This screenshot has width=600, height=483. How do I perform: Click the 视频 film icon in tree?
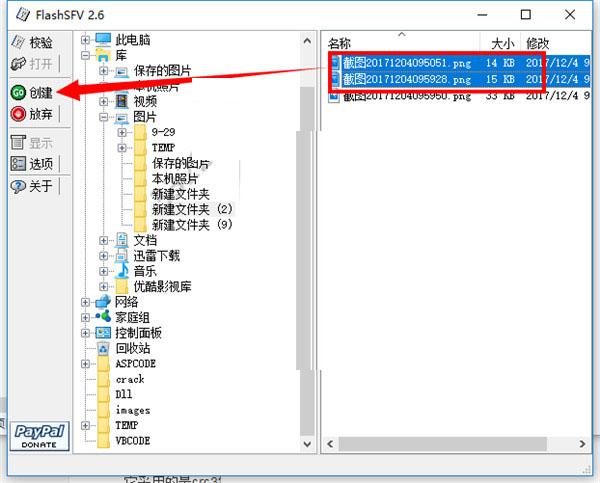click(x=122, y=101)
